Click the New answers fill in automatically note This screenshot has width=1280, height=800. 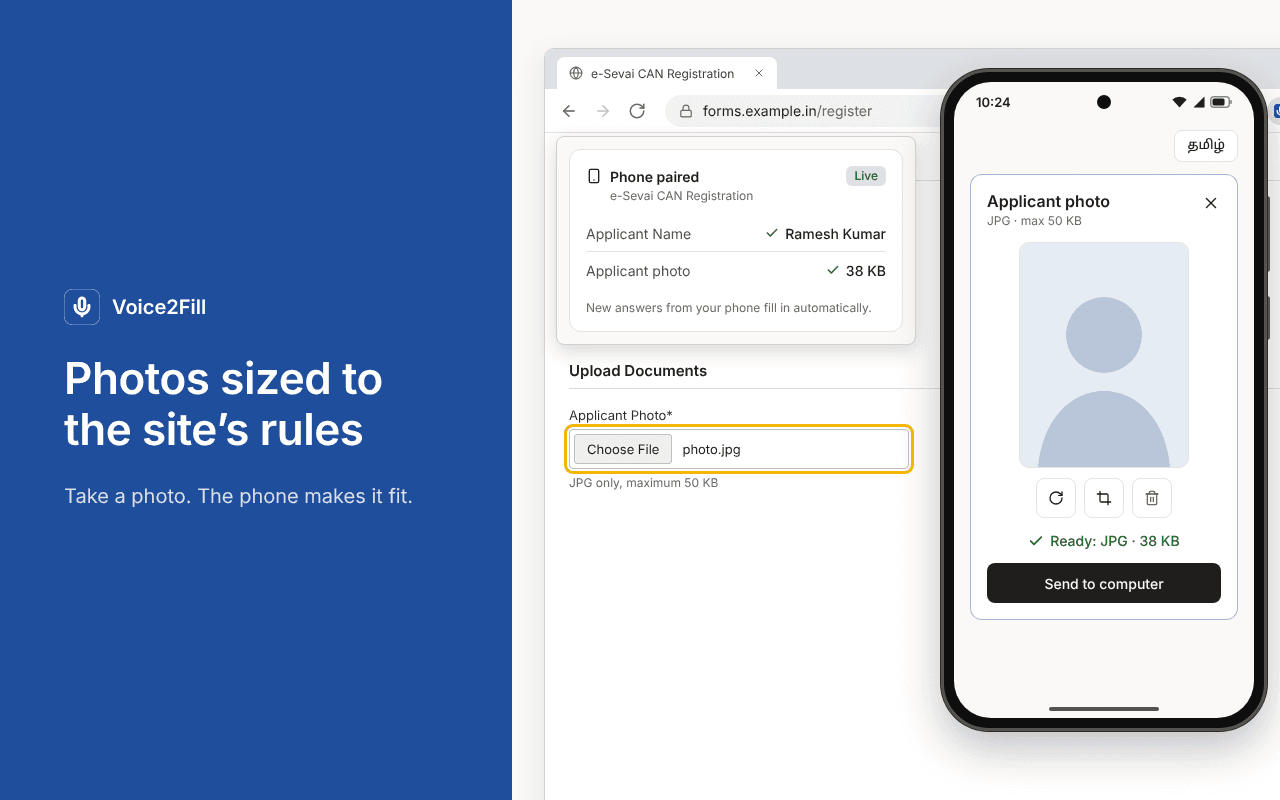728,308
